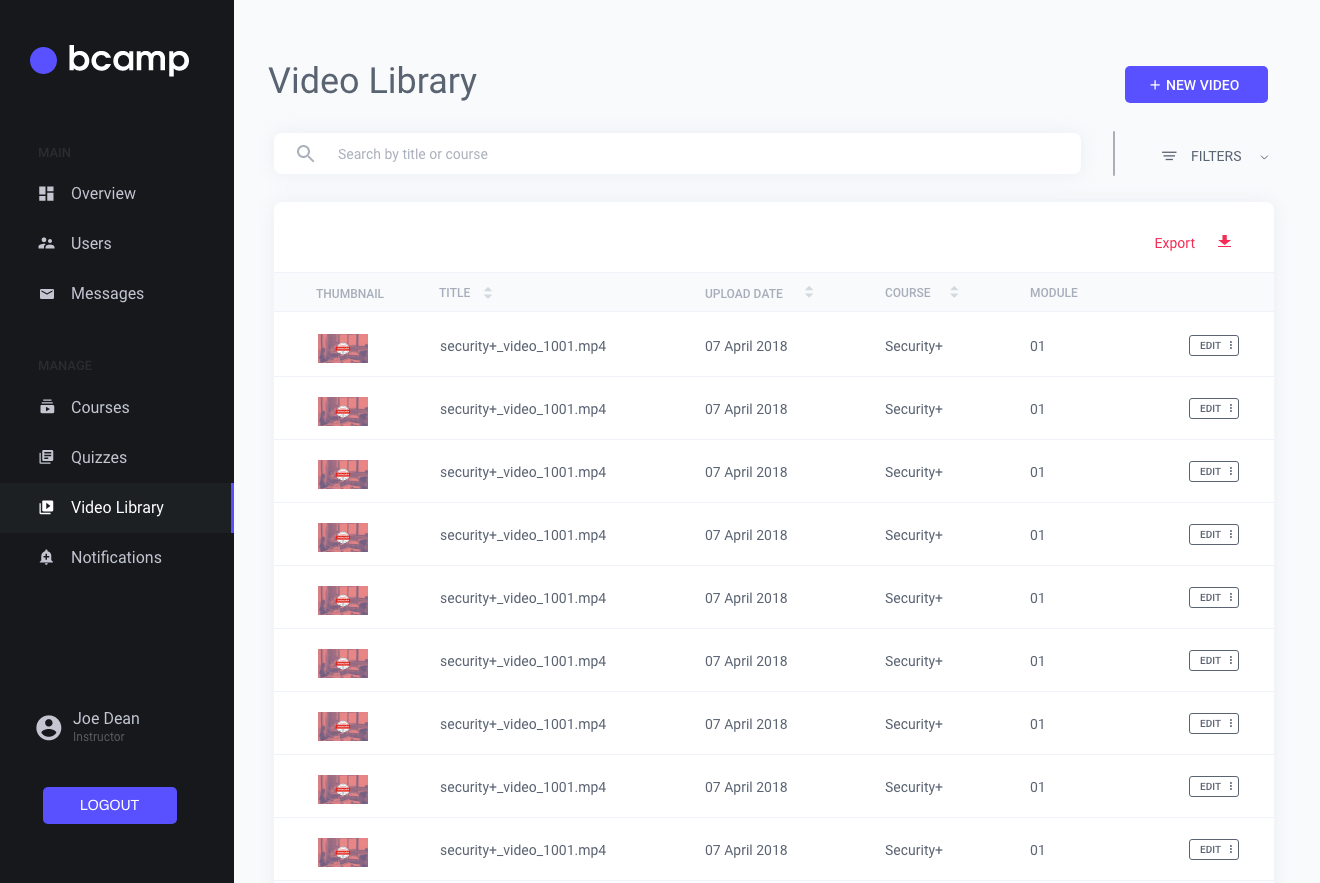Viewport: 1320px width, 883px height.
Task: Sort by UPLOAD DATE using its sort arrows
Action: tap(808, 292)
